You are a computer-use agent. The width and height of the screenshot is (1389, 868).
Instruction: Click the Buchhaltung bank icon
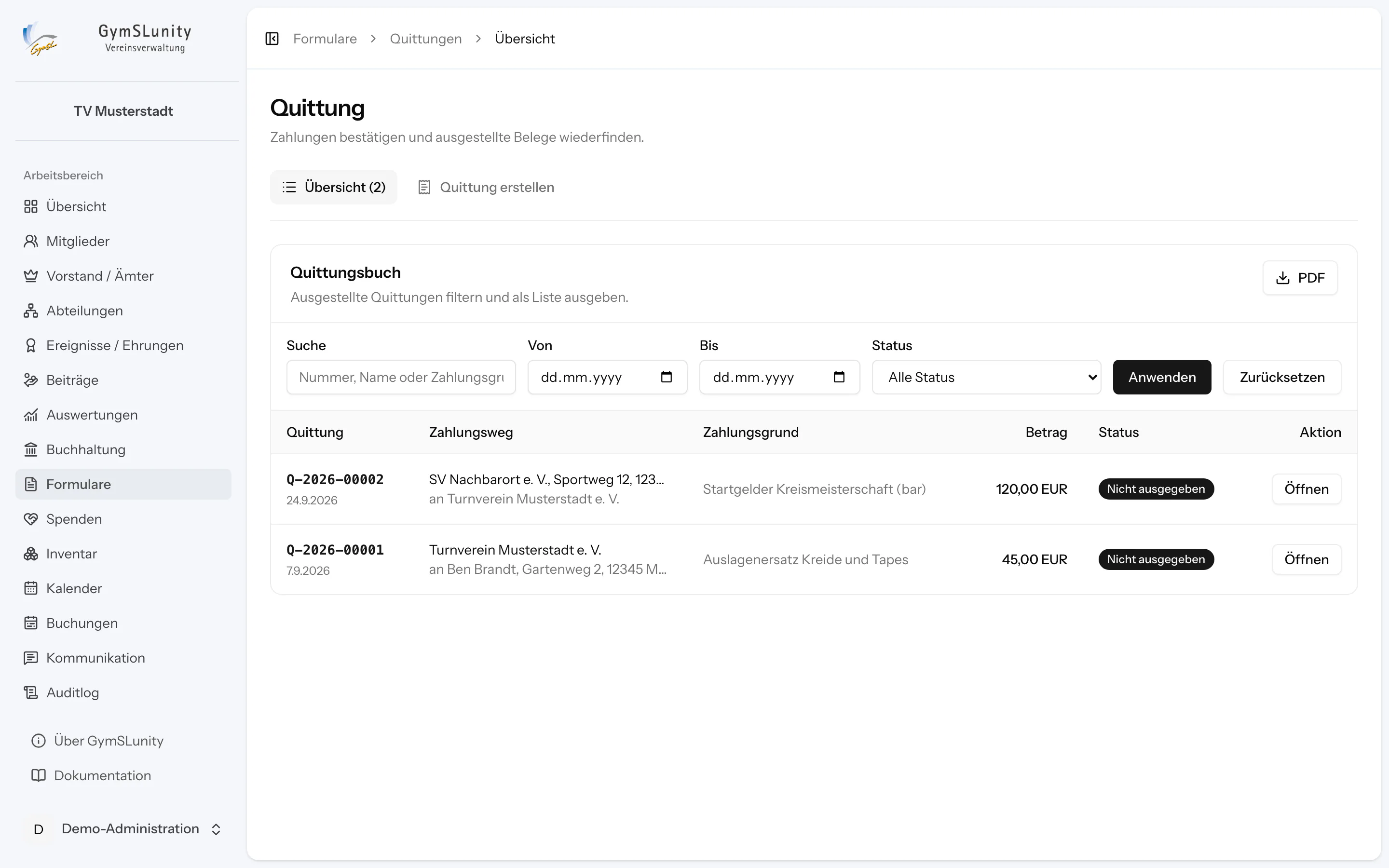pos(31,449)
